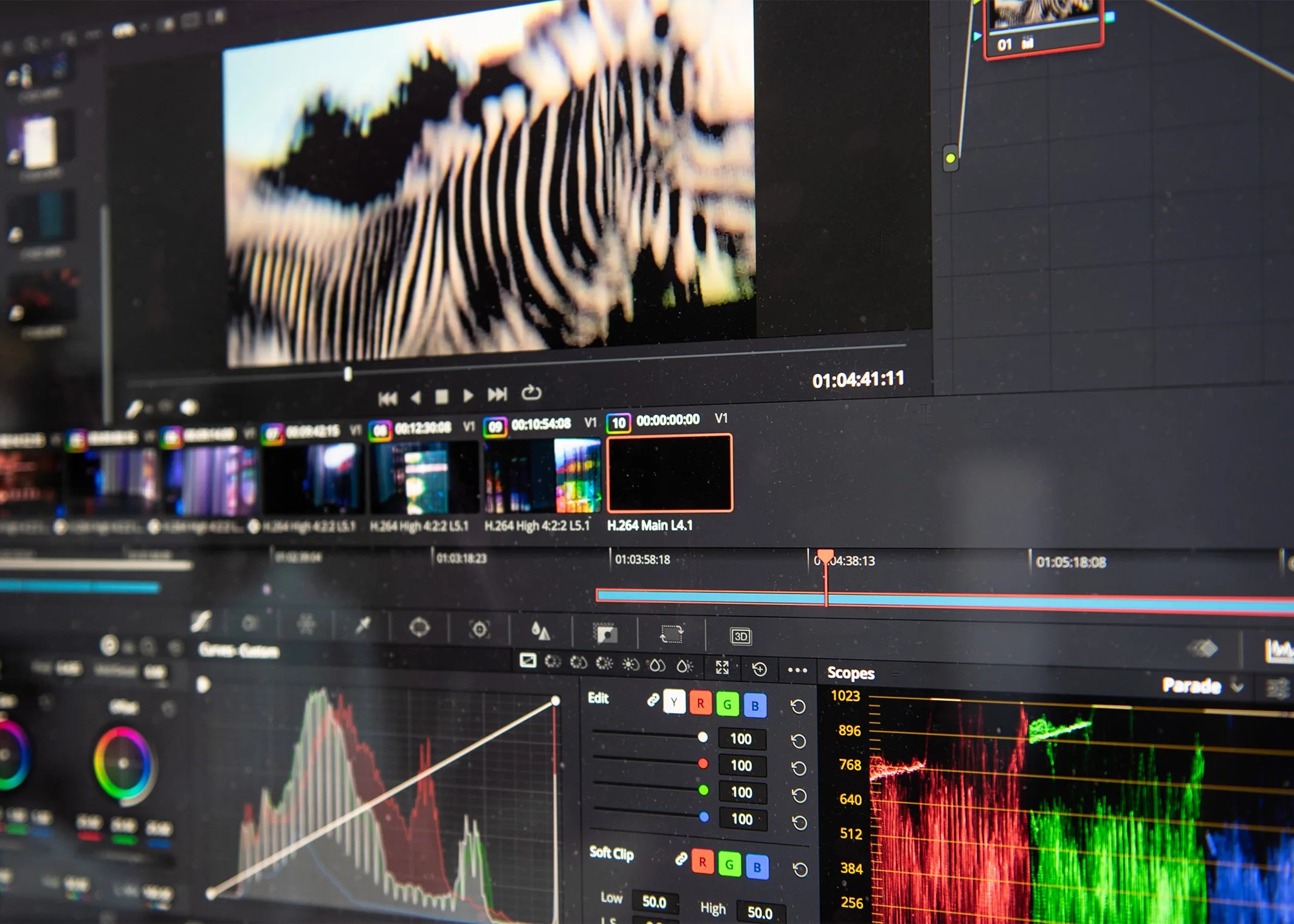This screenshot has height=924, width=1294.
Task: Reset the Soft Clip settings
Action: click(800, 870)
